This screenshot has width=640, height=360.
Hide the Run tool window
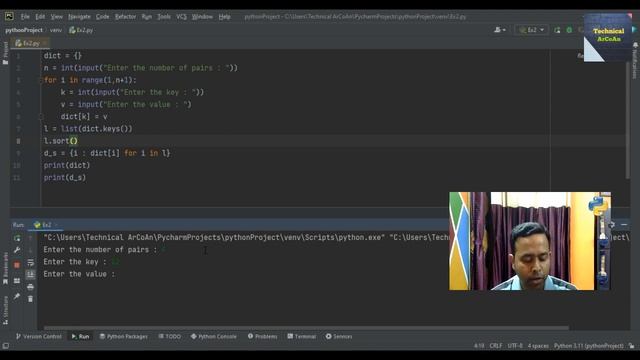tap(624, 224)
